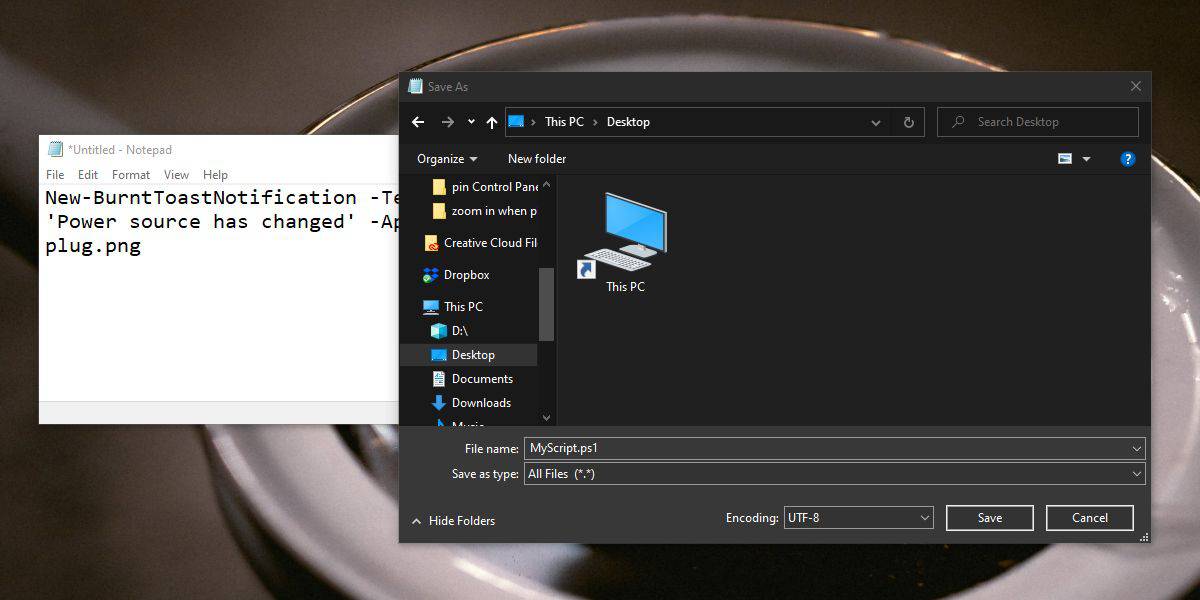Image resolution: width=1200 pixels, height=600 pixels.
Task: Open Documents in the navigation pane
Action: click(x=472, y=379)
